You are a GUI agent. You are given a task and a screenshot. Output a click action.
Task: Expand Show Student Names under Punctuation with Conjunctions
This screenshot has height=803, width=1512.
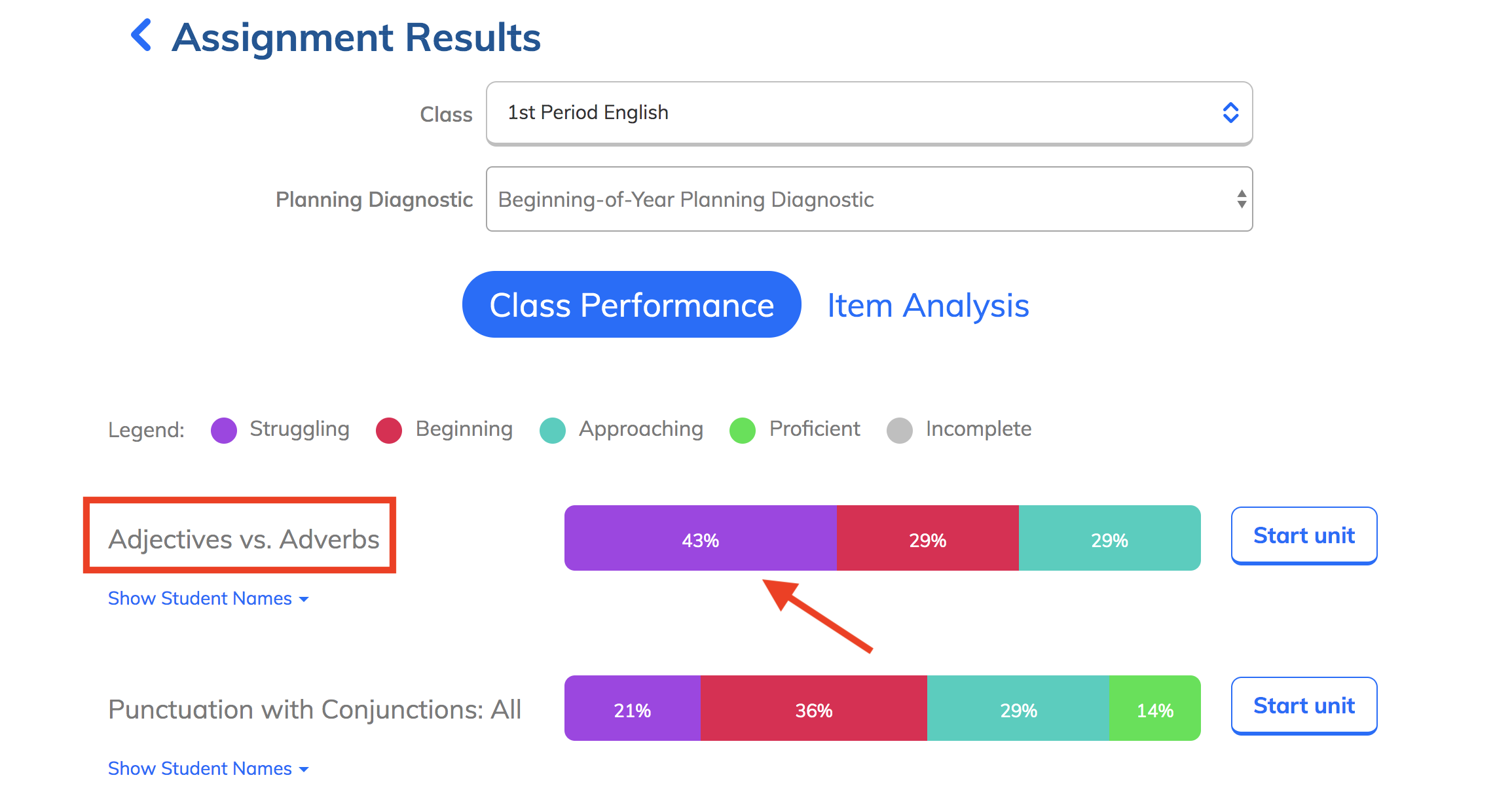pos(208,768)
